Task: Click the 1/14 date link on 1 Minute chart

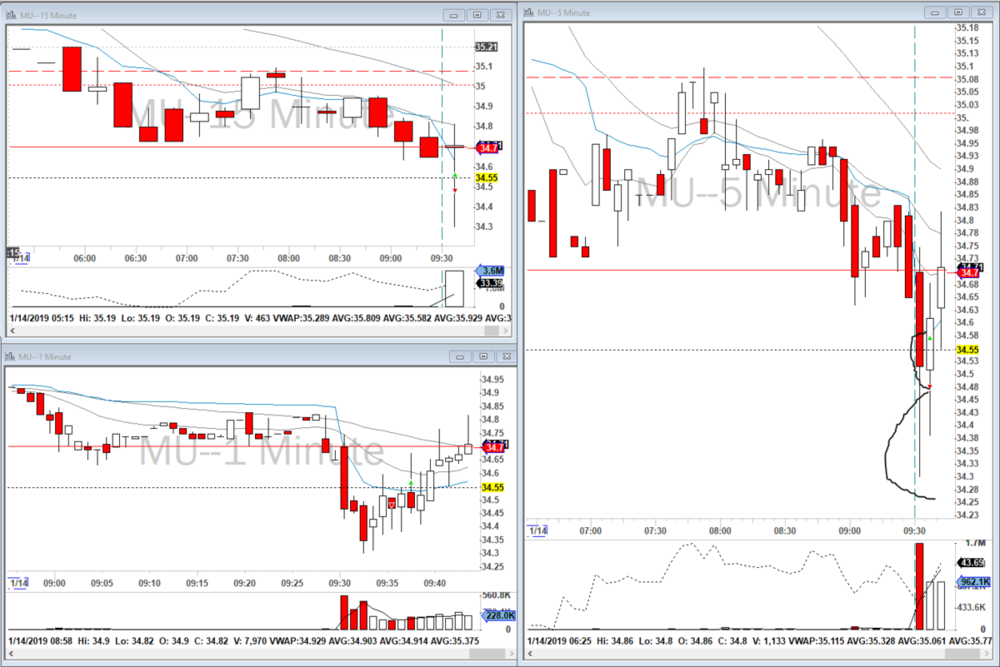Action: point(19,581)
